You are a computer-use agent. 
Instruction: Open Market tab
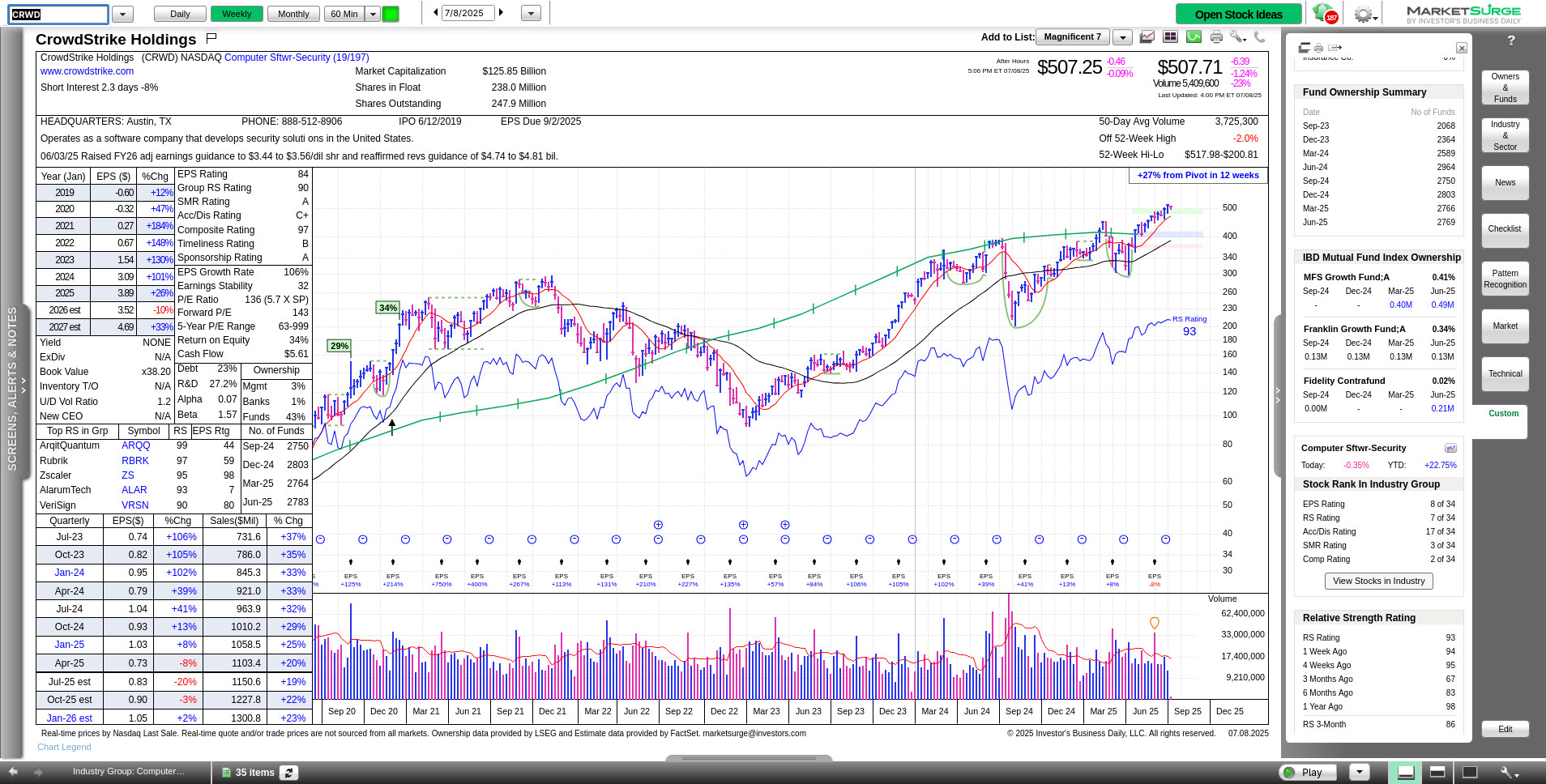1505,326
